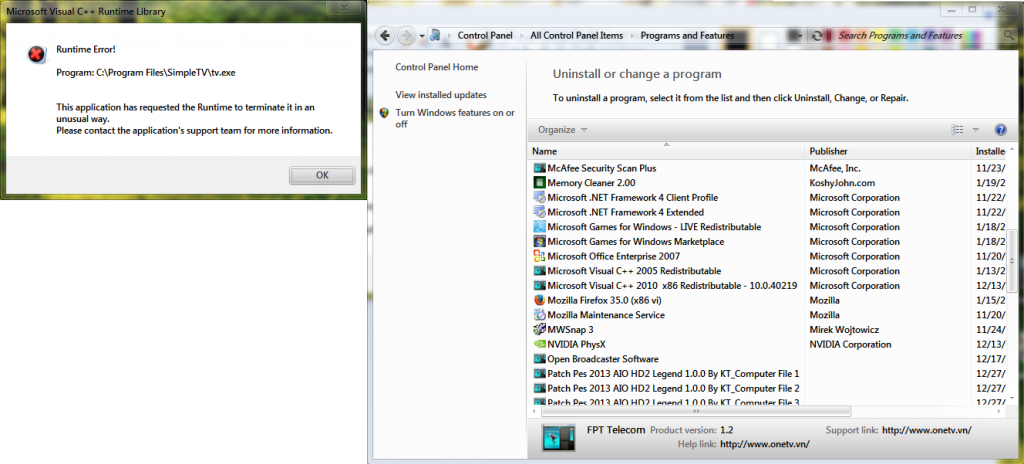Click the FPT Telecom program thumbnail
The height and width of the screenshot is (464, 1024).
[558, 437]
